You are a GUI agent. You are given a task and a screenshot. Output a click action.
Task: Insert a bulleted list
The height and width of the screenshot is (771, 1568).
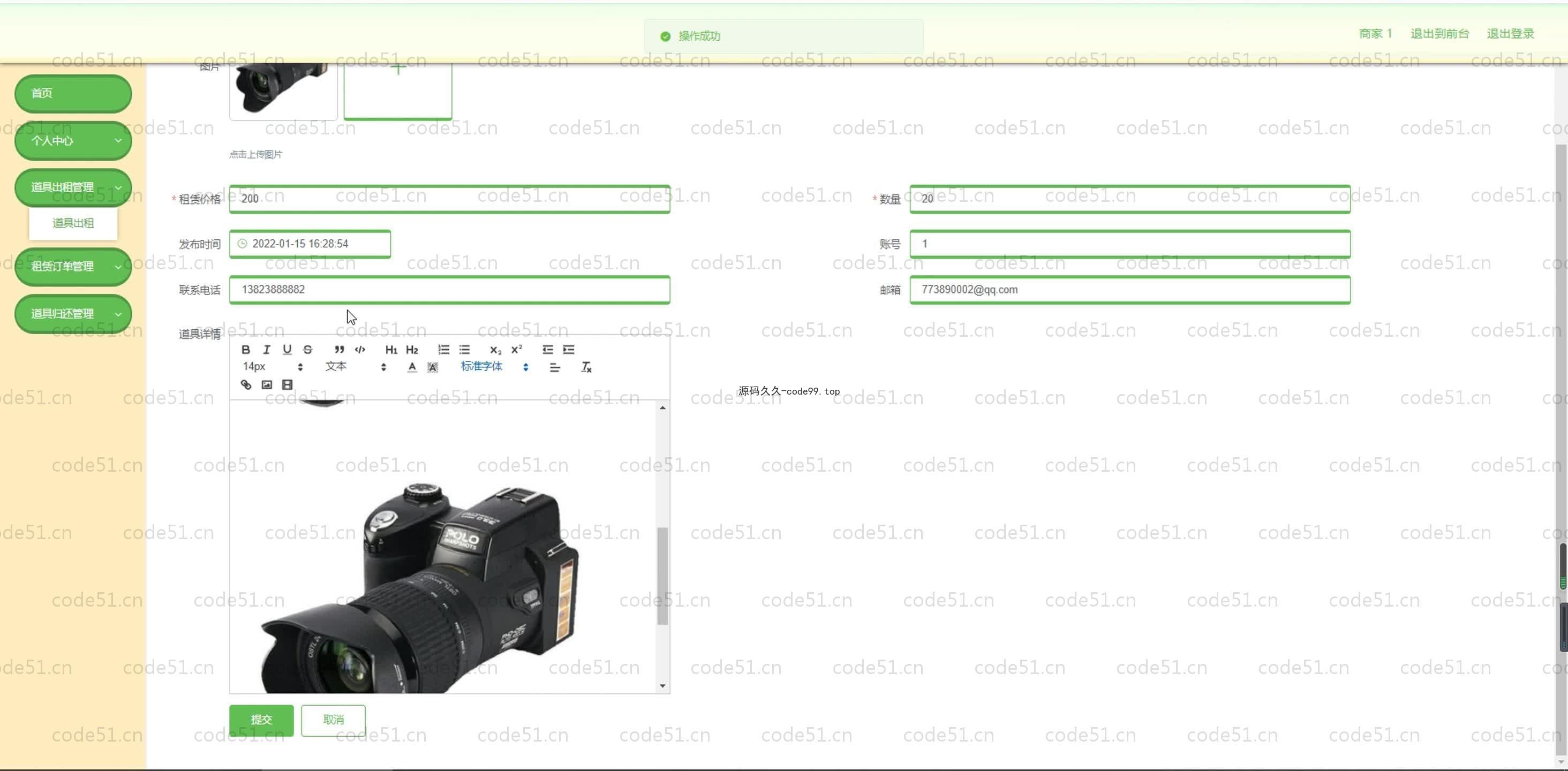tap(464, 349)
